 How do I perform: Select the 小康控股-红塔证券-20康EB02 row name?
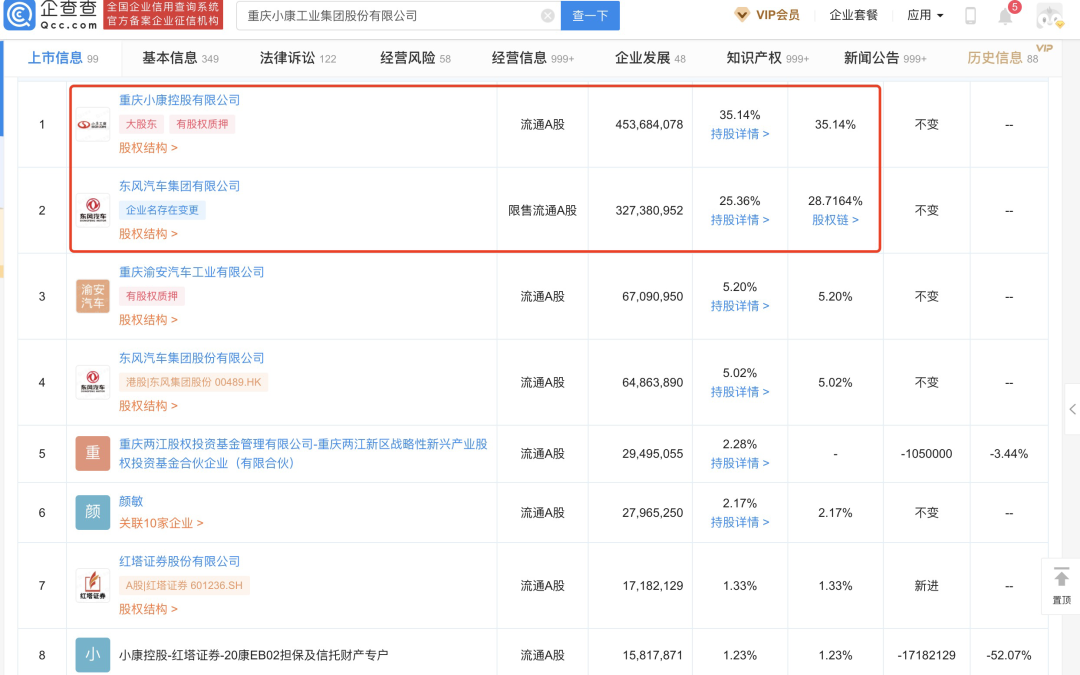tap(253, 655)
